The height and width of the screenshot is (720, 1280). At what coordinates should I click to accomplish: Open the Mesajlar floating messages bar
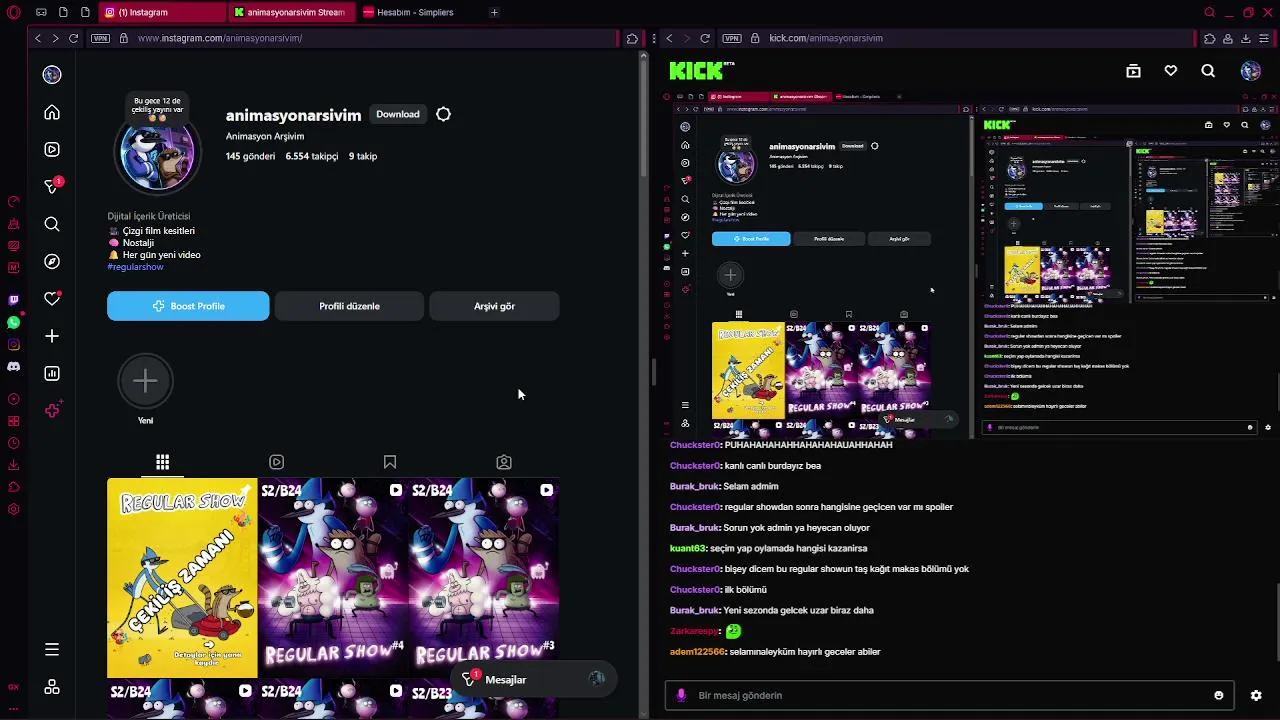[533, 680]
